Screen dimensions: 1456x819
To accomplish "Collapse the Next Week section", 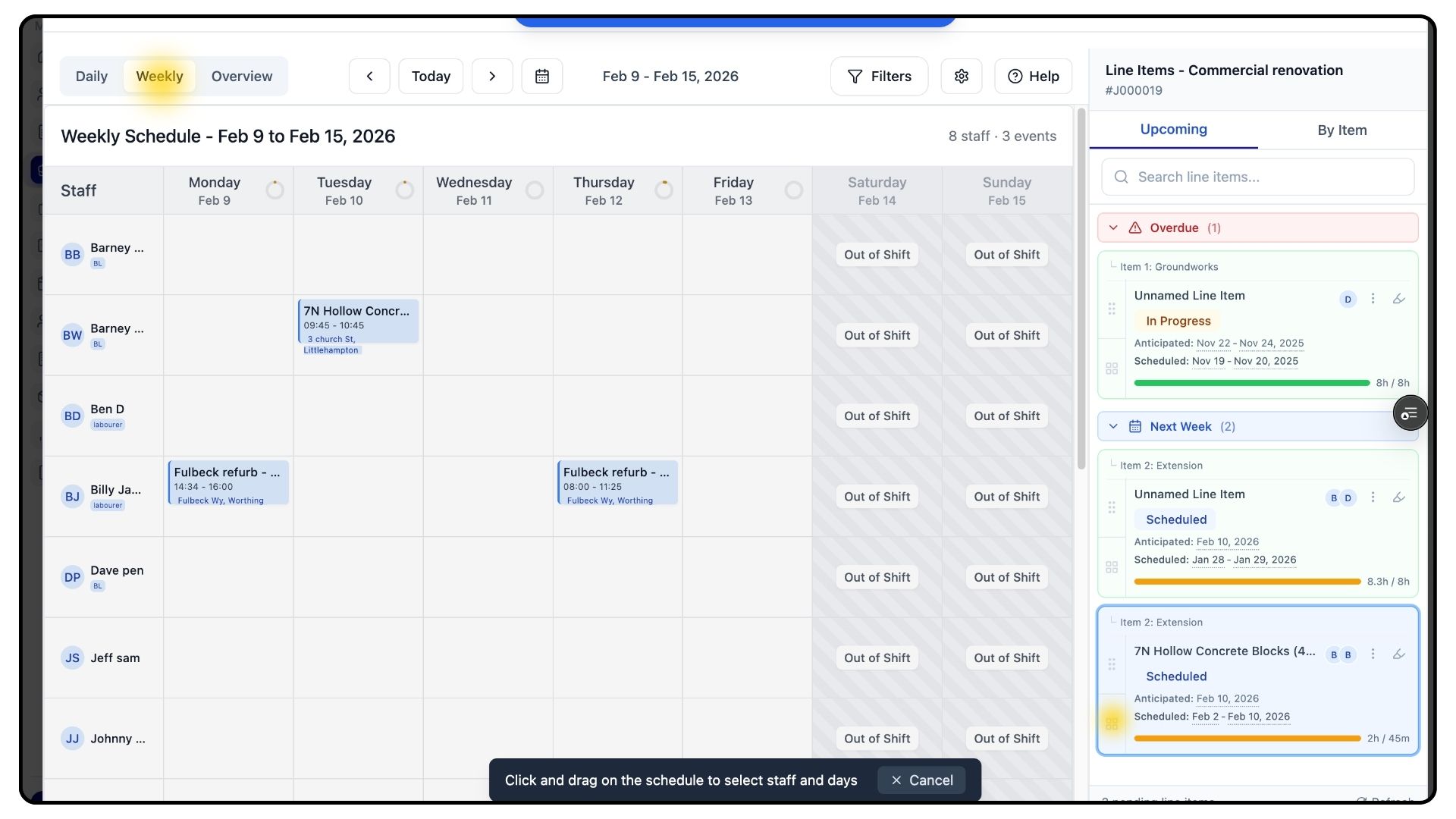I will tap(1113, 427).
